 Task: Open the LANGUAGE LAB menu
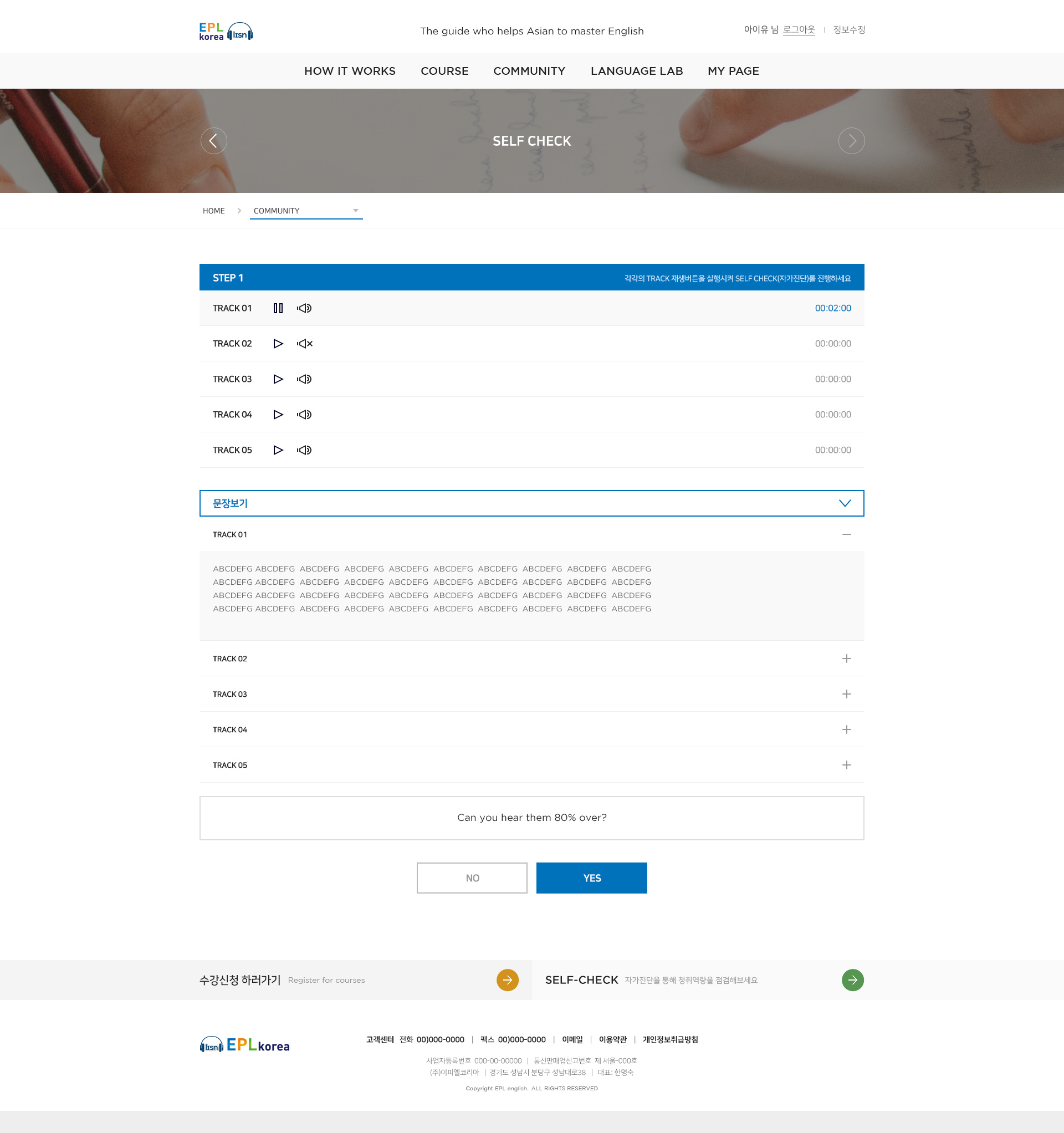636,72
